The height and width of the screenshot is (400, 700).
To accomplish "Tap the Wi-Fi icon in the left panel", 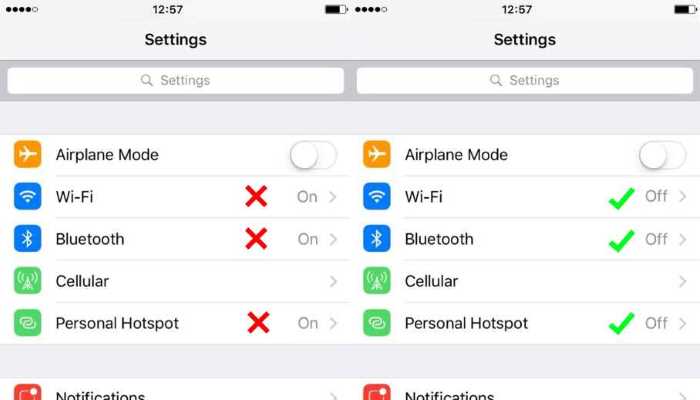I will [x=28, y=196].
